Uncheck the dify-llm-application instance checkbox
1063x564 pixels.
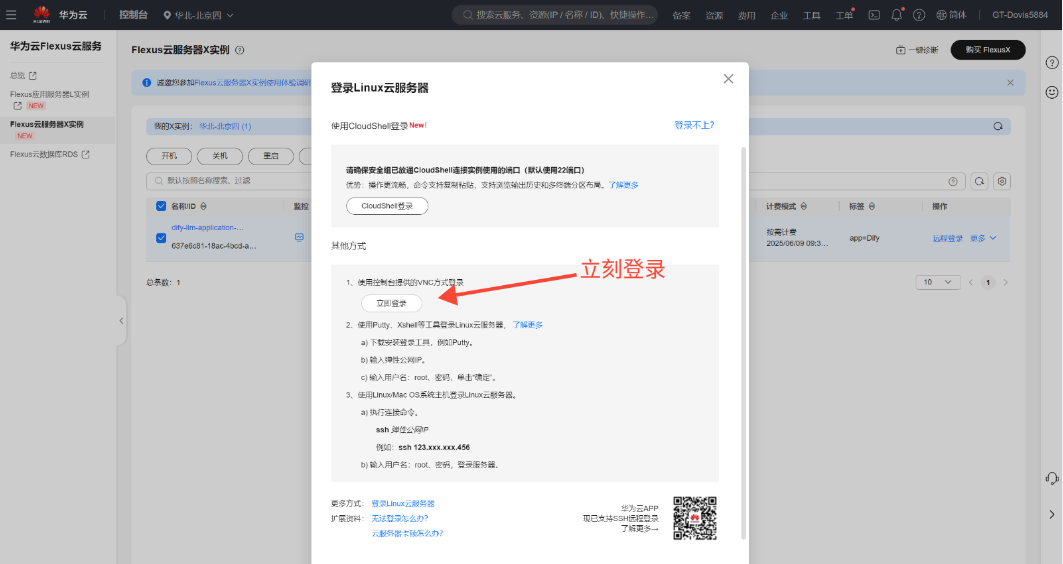(161, 237)
